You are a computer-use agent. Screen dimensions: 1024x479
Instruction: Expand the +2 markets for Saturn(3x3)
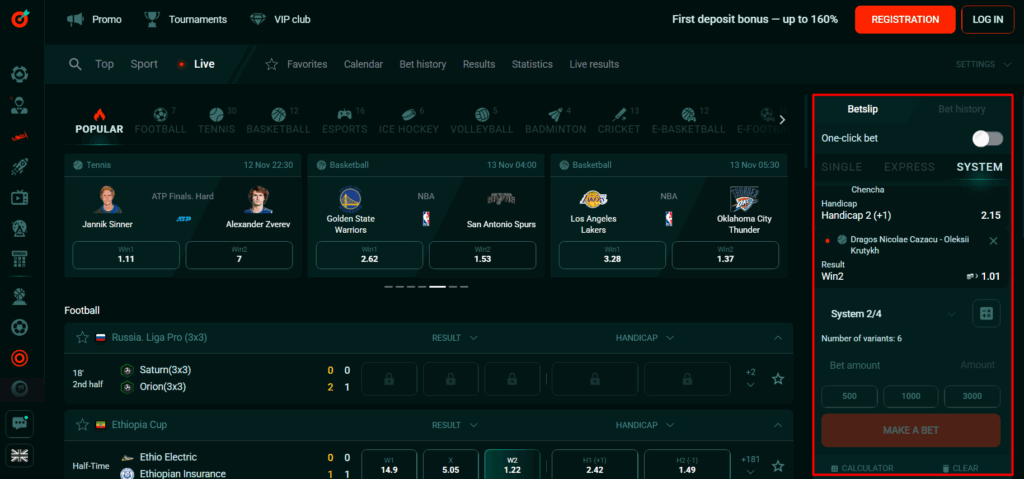pos(750,378)
